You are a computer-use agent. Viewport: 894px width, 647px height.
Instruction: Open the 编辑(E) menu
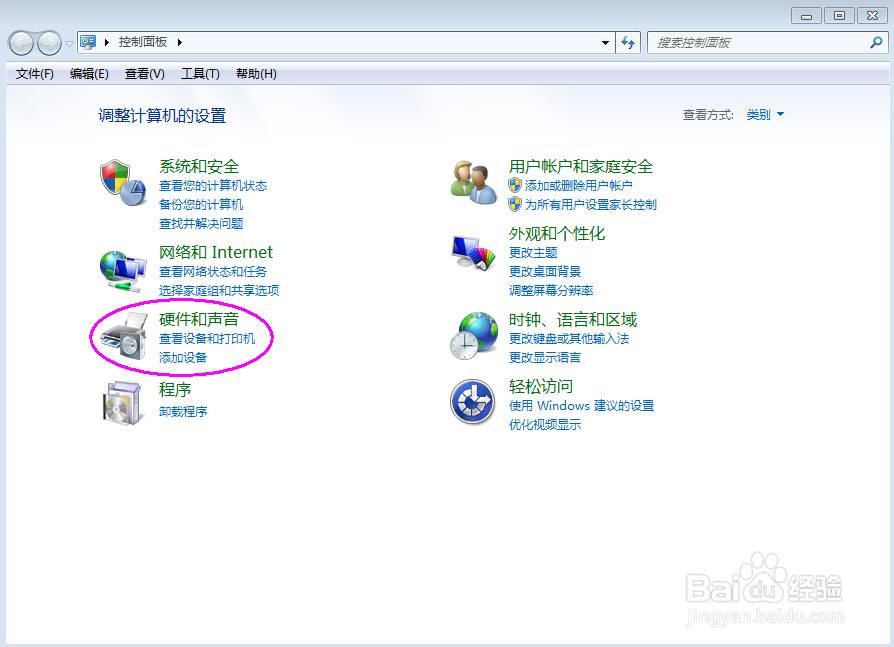tap(89, 74)
